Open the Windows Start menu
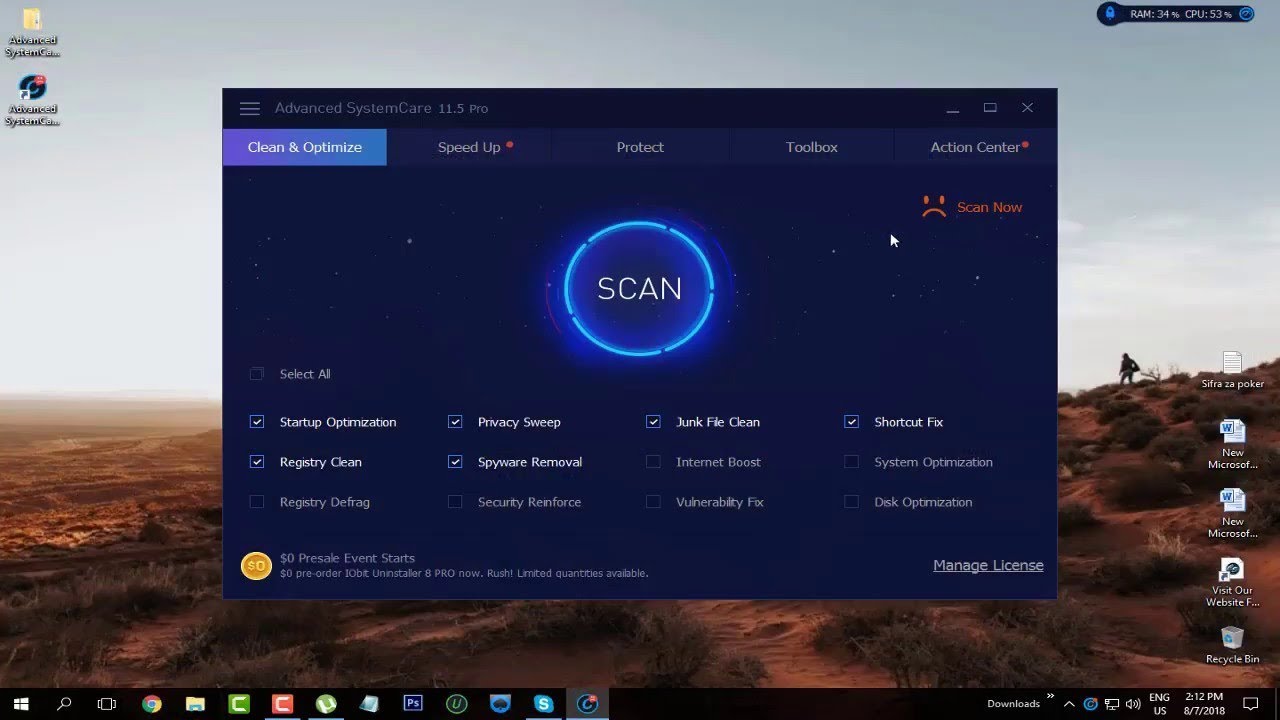The width and height of the screenshot is (1280, 720). coord(21,704)
